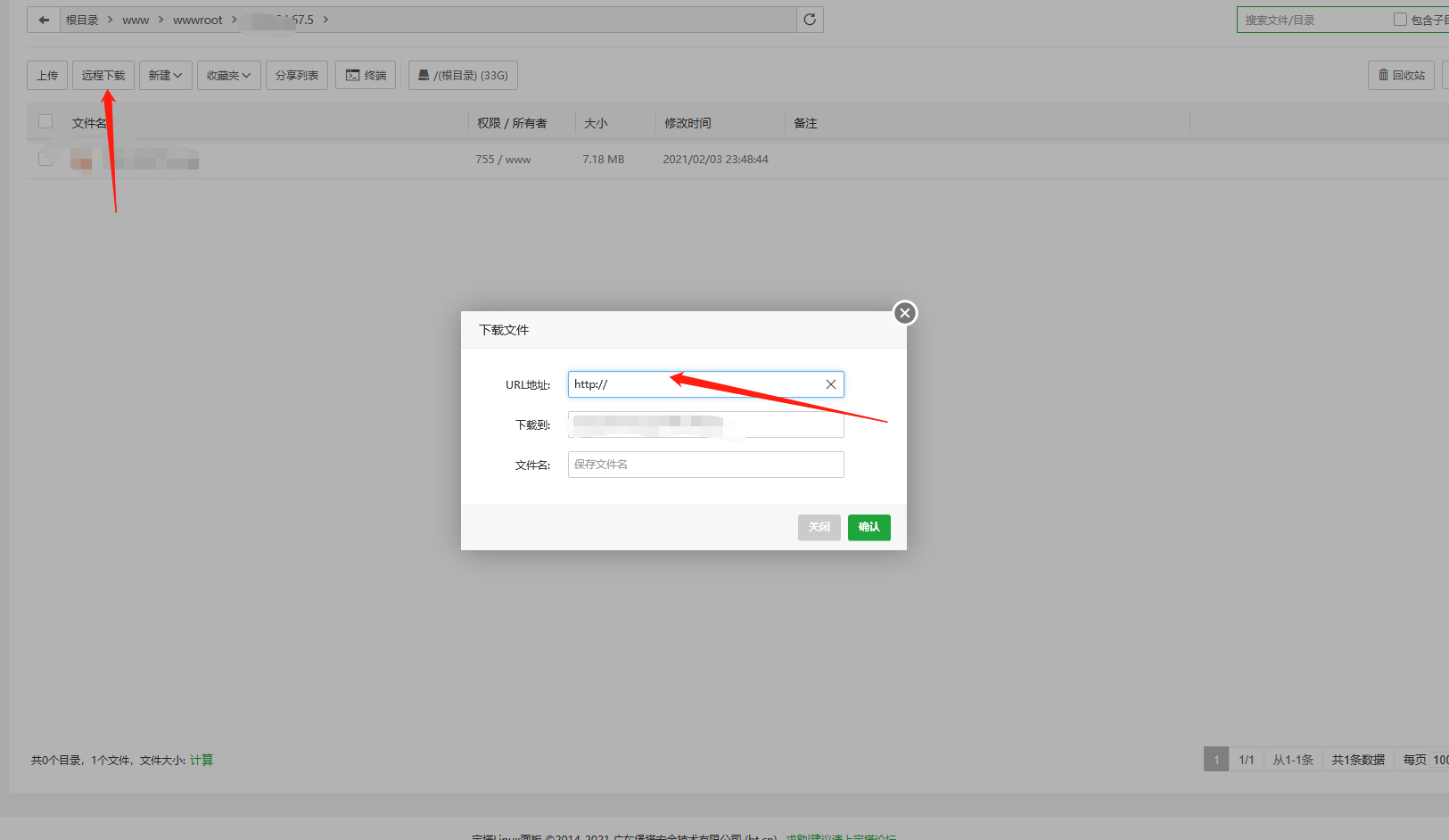This screenshot has width=1449, height=840.
Task: Click the 计算 (calculate size) link
Action: 202,760
